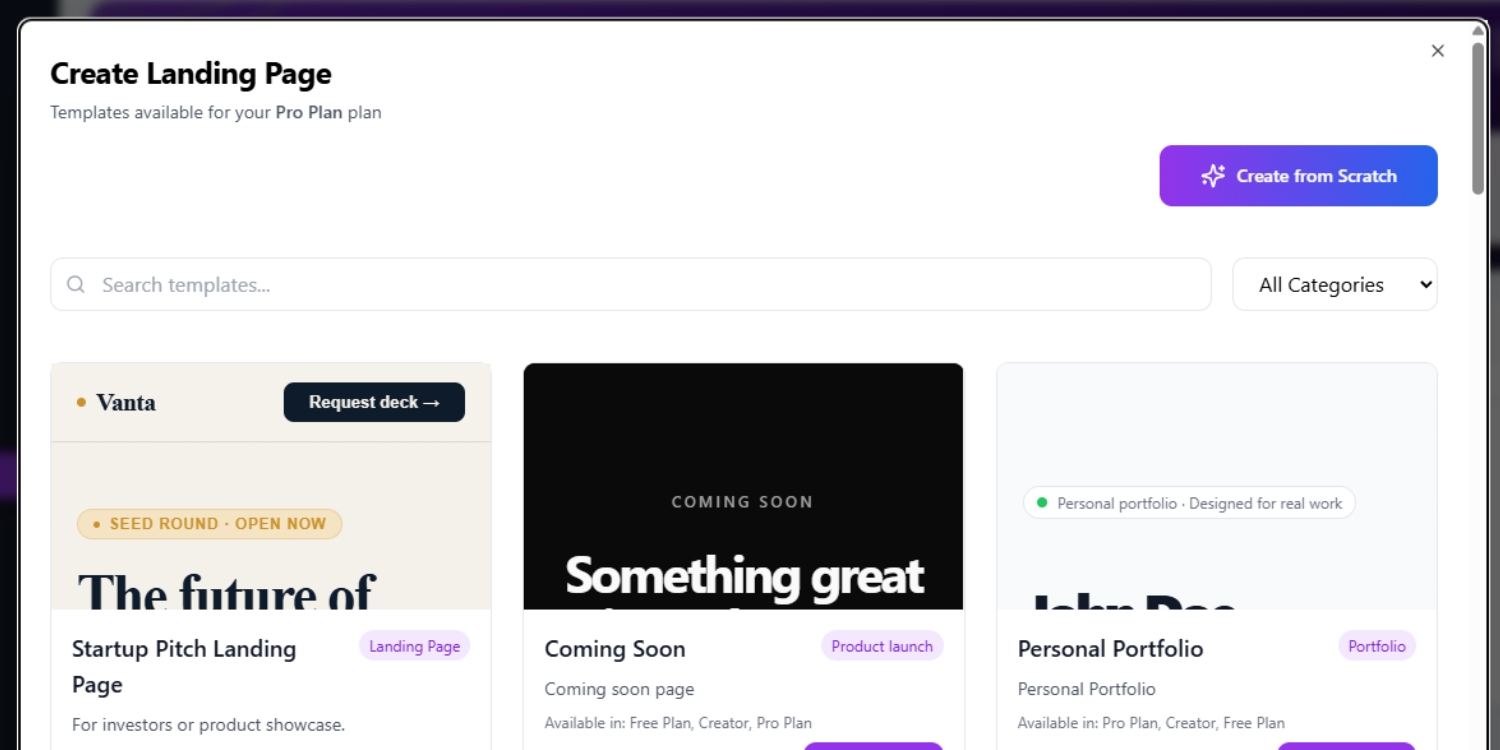Select the Portfolio category tag
This screenshot has width=1500, height=750.
pos(1376,646)
